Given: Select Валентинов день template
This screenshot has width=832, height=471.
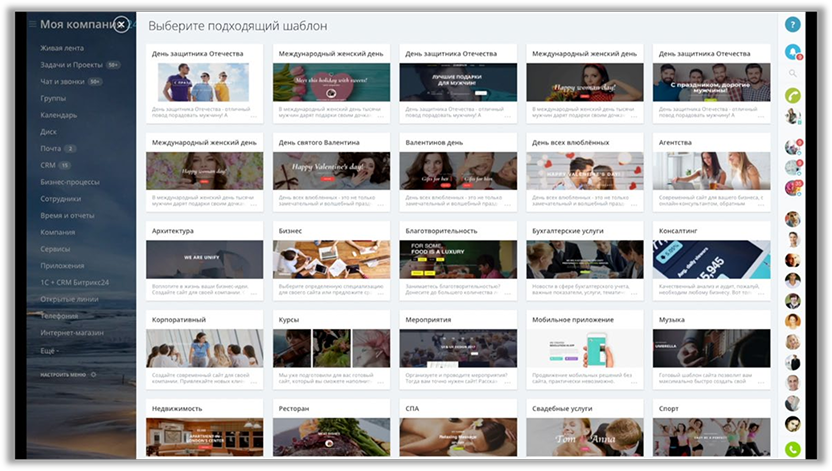Looking at the screenshot, I should tap(458, 172).
